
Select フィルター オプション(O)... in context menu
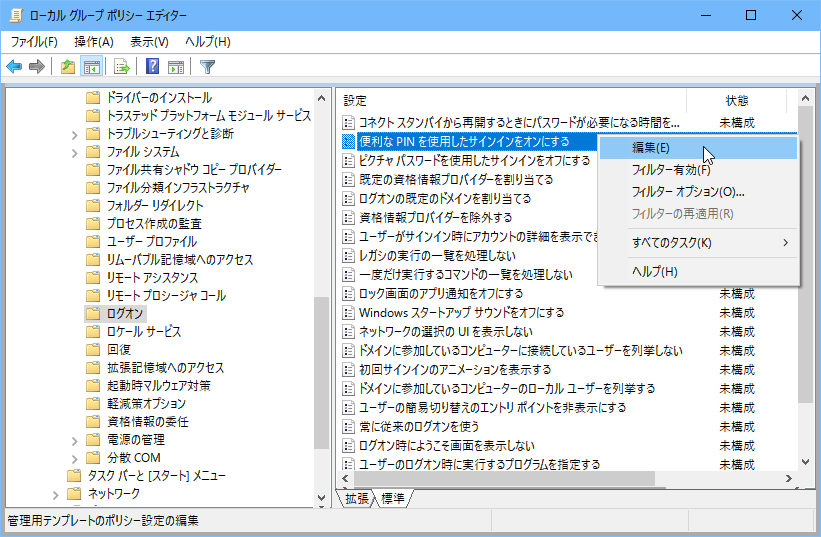(698, 192)
